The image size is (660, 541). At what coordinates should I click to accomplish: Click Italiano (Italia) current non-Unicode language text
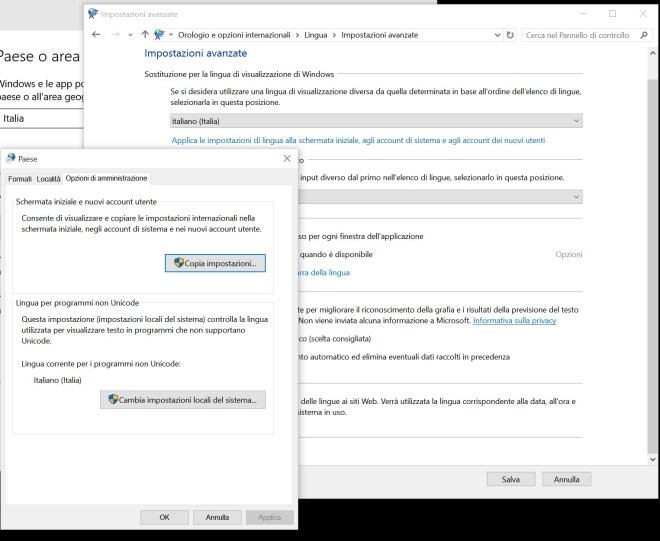pyautogui.click(x=58, y=380)
